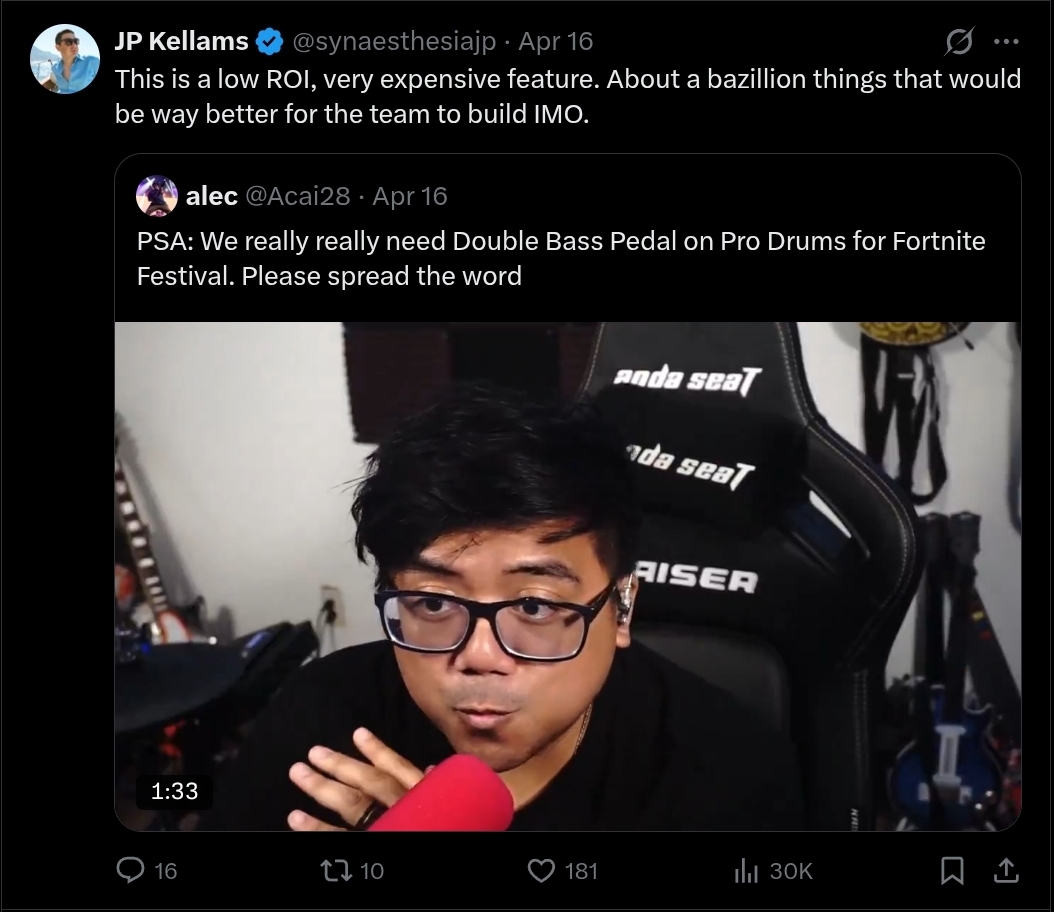The height and width of the screenshot is (912, 1054).
Task: Click the verified blue checkmark badge
Action: point(270,42)
